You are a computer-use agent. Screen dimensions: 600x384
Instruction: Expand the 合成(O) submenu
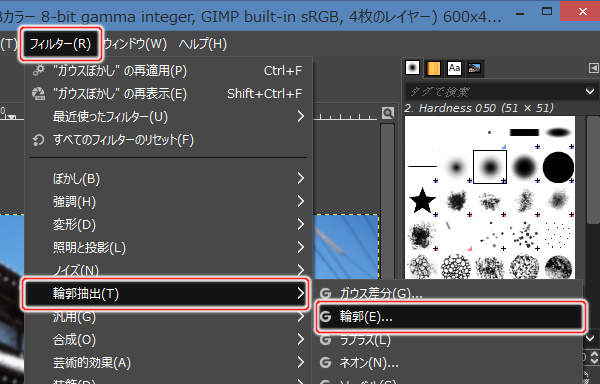(168, 340)
